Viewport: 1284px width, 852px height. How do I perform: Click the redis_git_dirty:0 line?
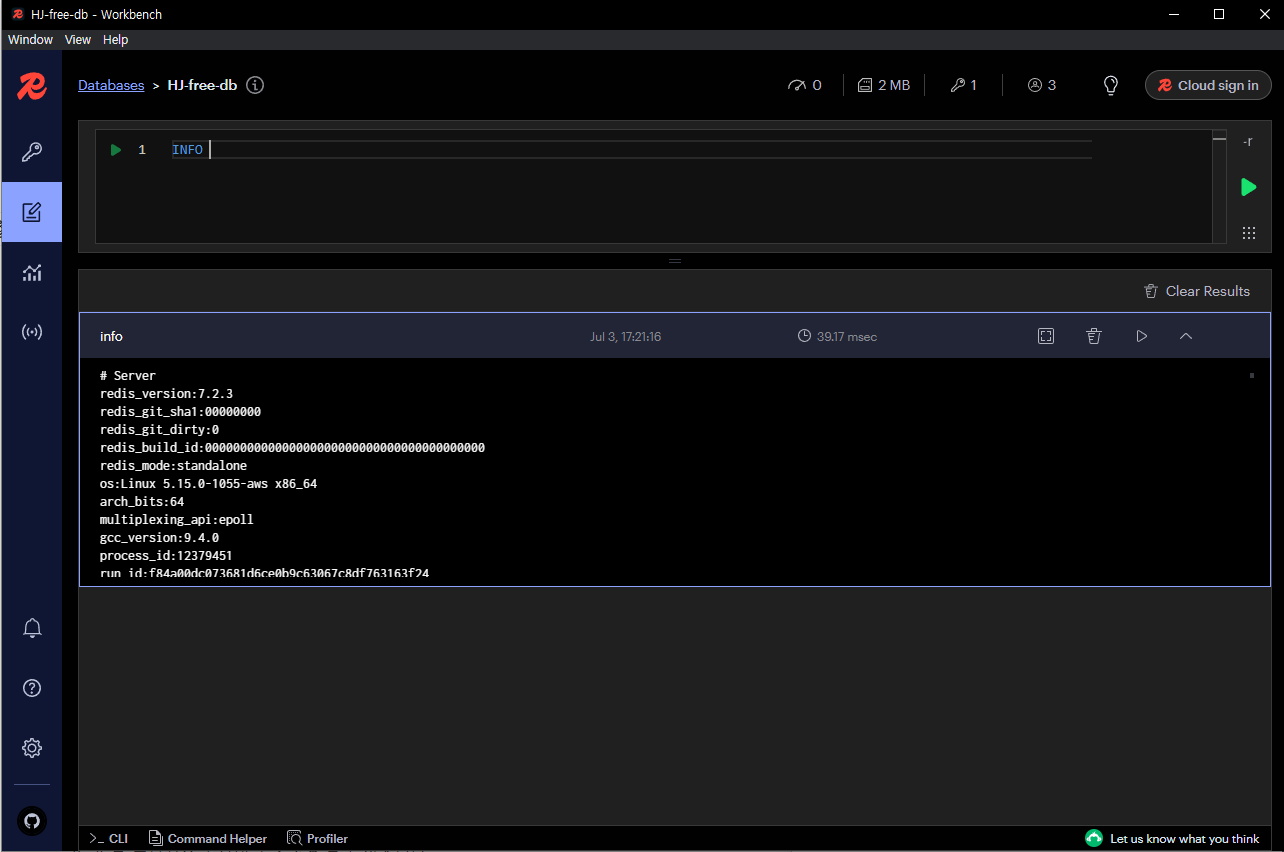click(x=159, y=429)
